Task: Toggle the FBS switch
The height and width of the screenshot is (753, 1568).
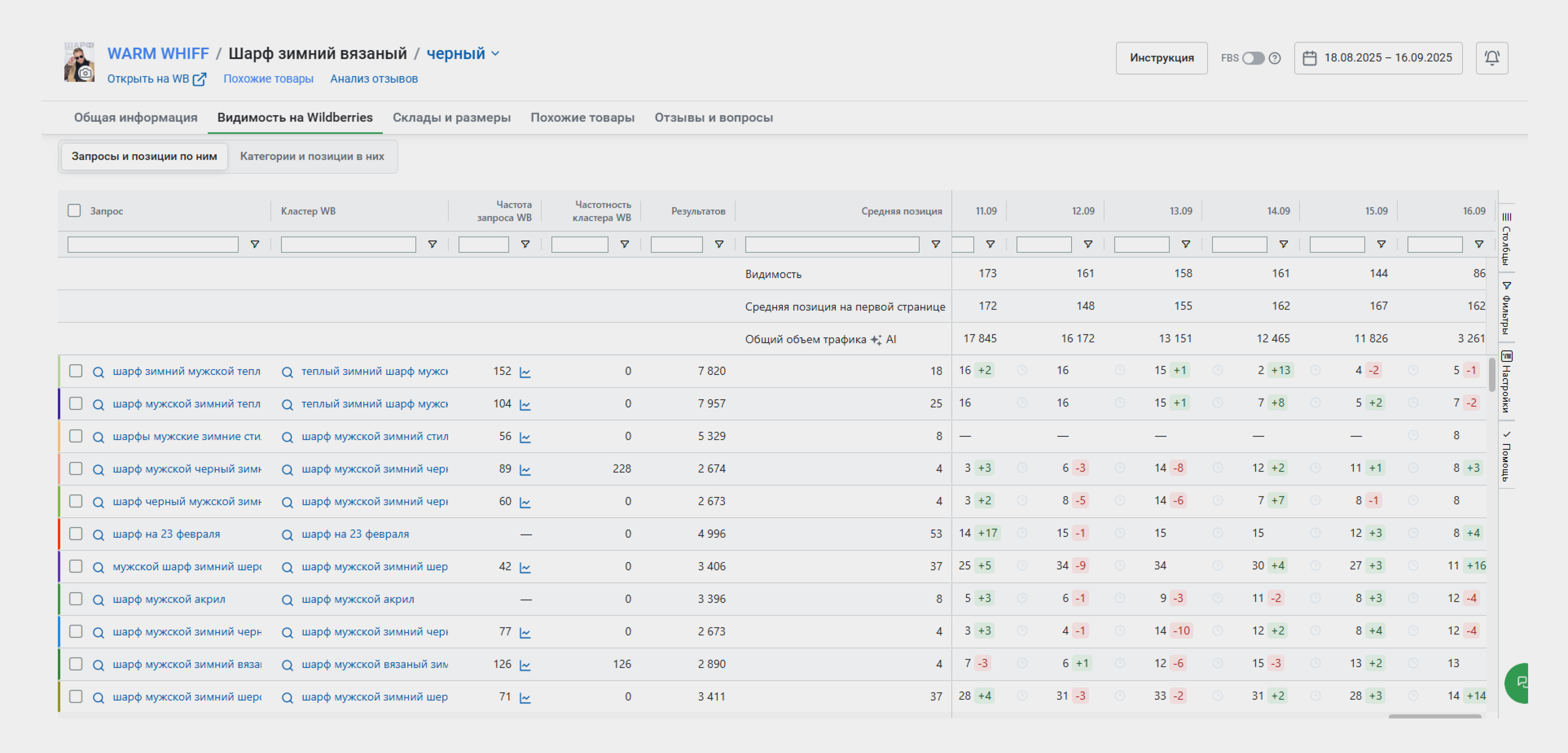Action: tap(1253, 58)
